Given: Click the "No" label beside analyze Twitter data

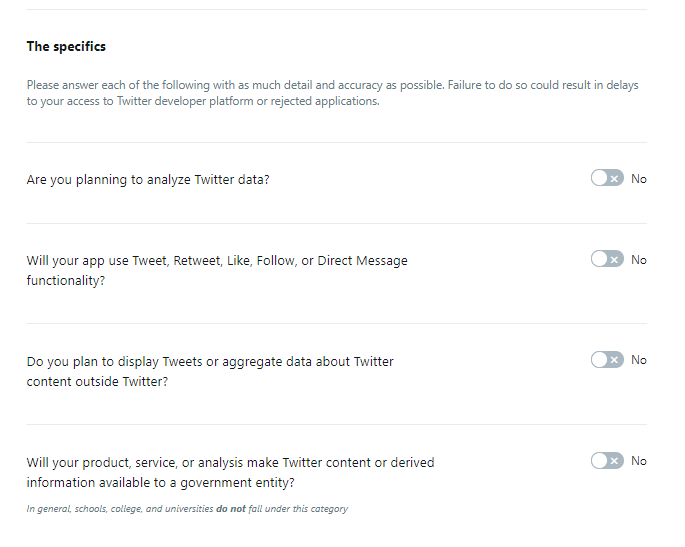Looking at the screenshot, I should (639, 179).
